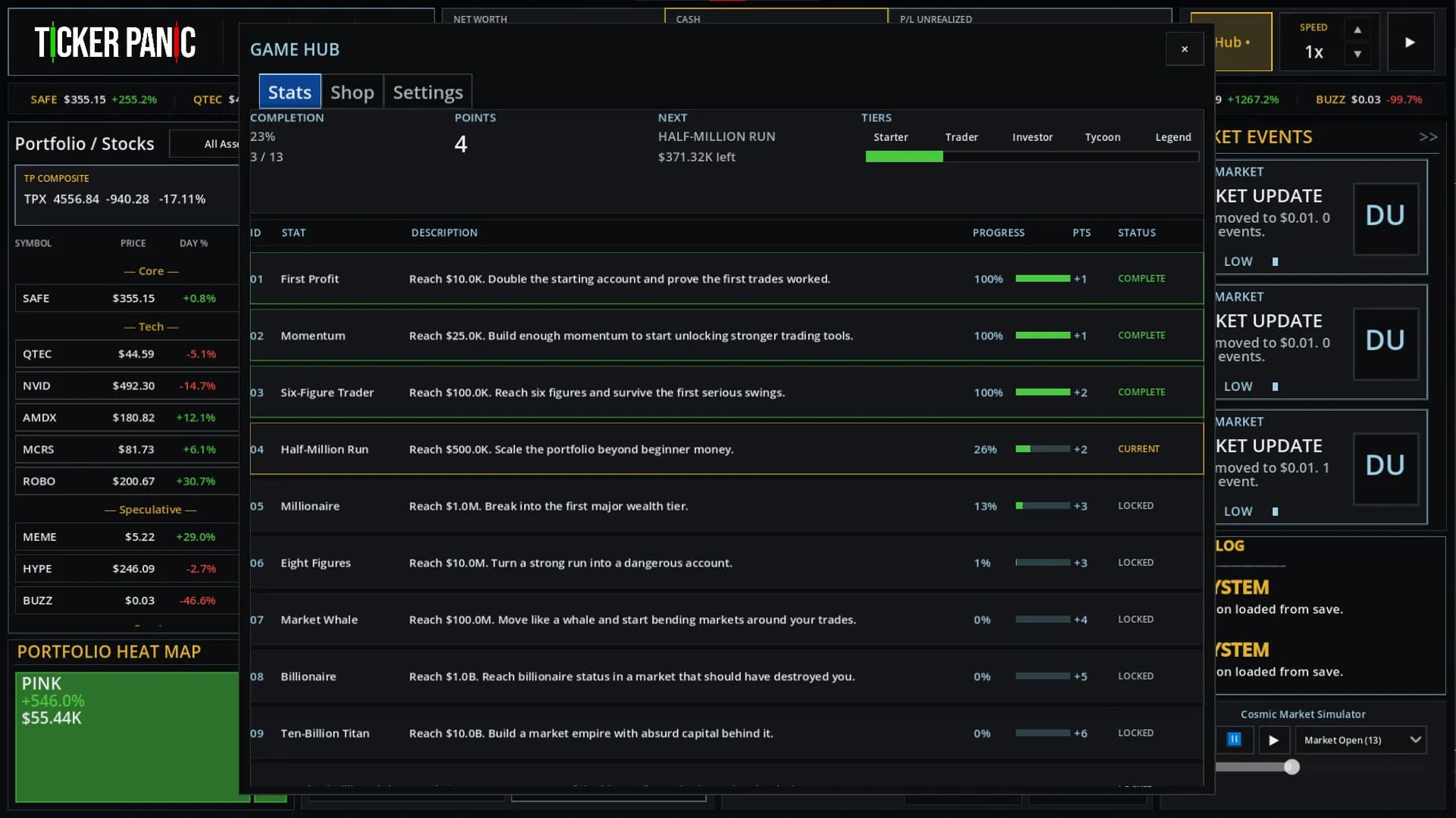Click the Half-Million Run current row
This screenshot has height=818, width=1456.
pyautogui.click(x=726, y=449)
